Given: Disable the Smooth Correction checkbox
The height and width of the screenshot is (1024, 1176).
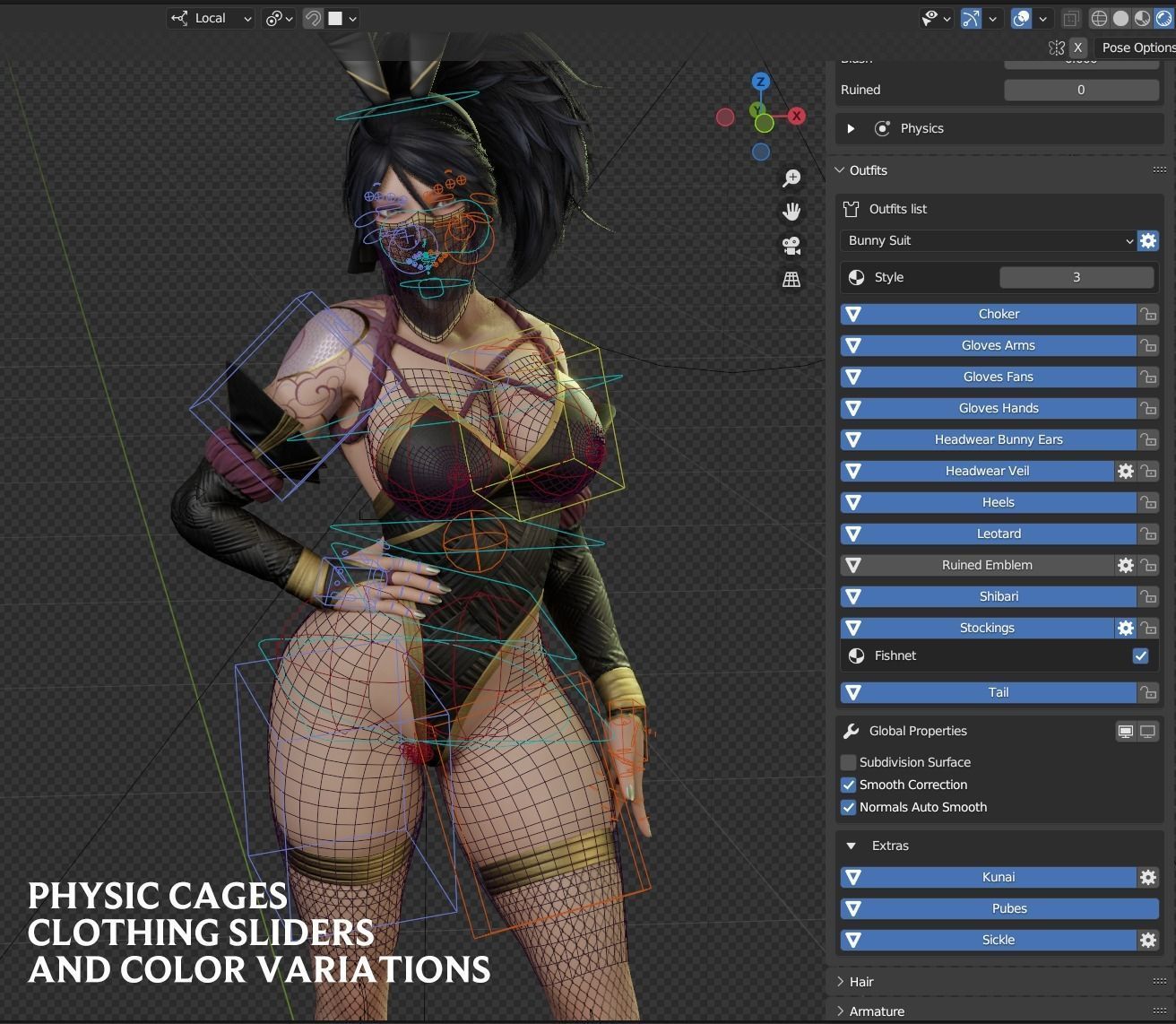Looking at the screenshot, I should [x=848, y=785].
